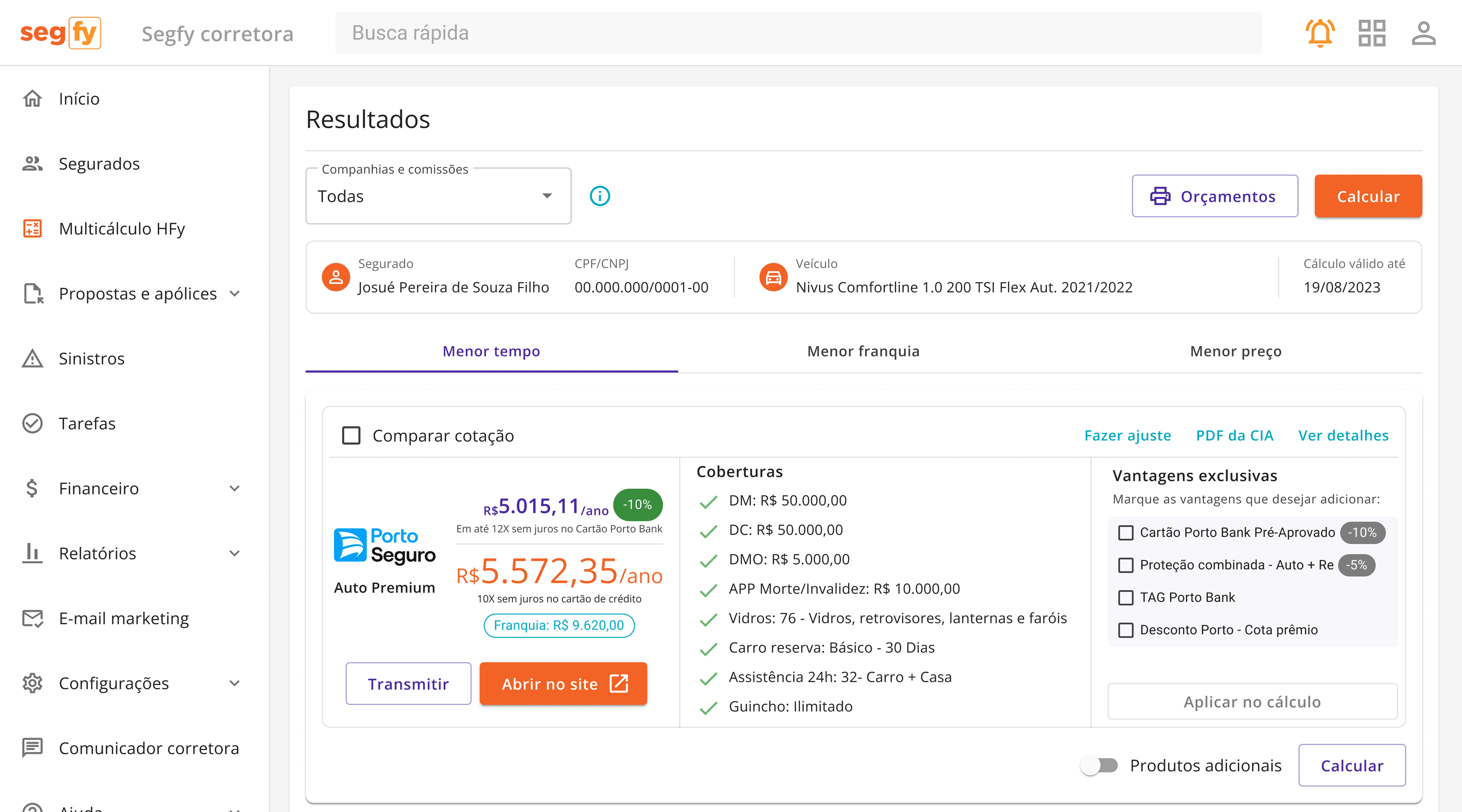This screenshot has width=1462, height=812.
Task: Click the orange Segurado person icon
Action: click(336, 277)
